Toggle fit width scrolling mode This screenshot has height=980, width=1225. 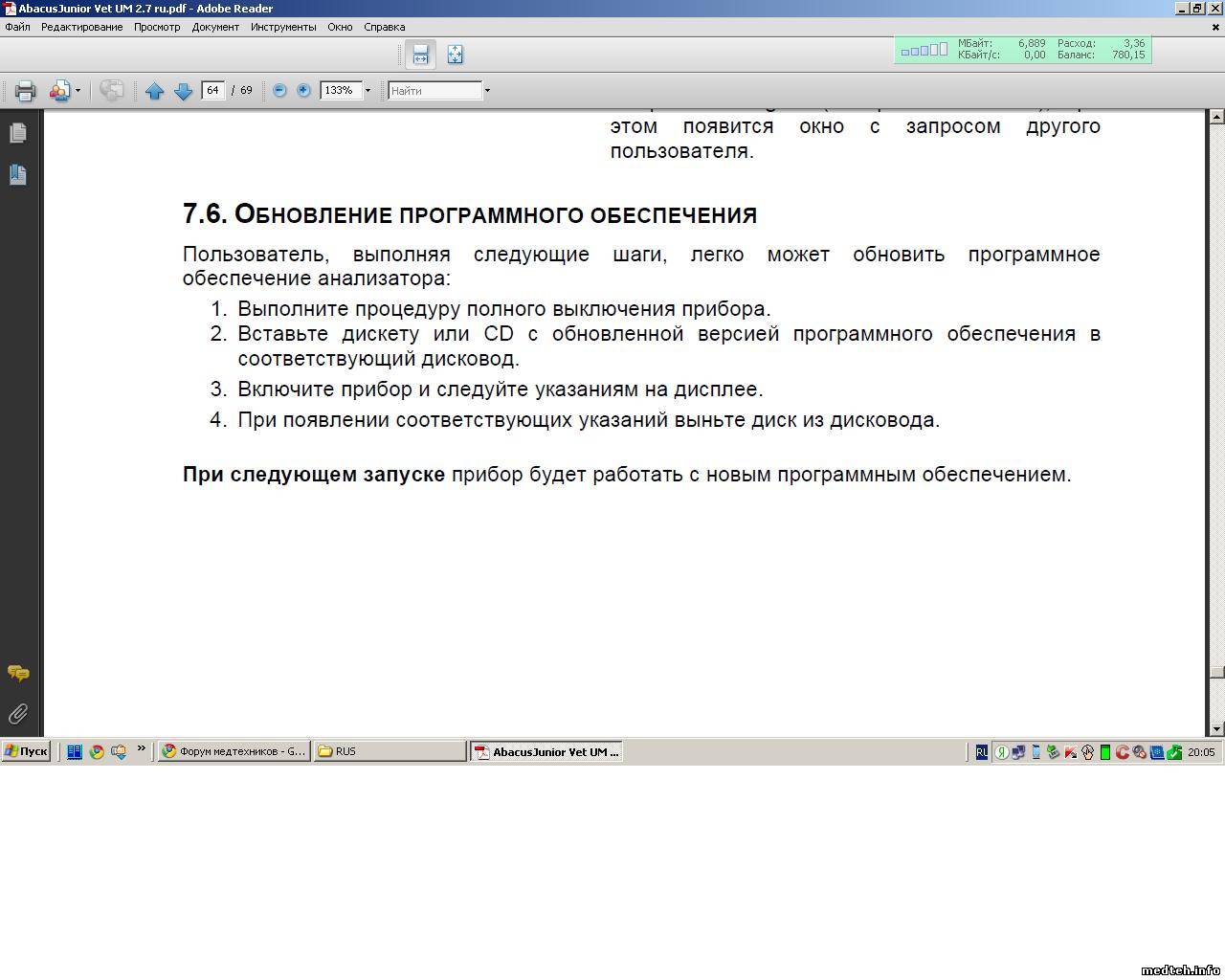[x=420, y=55]
